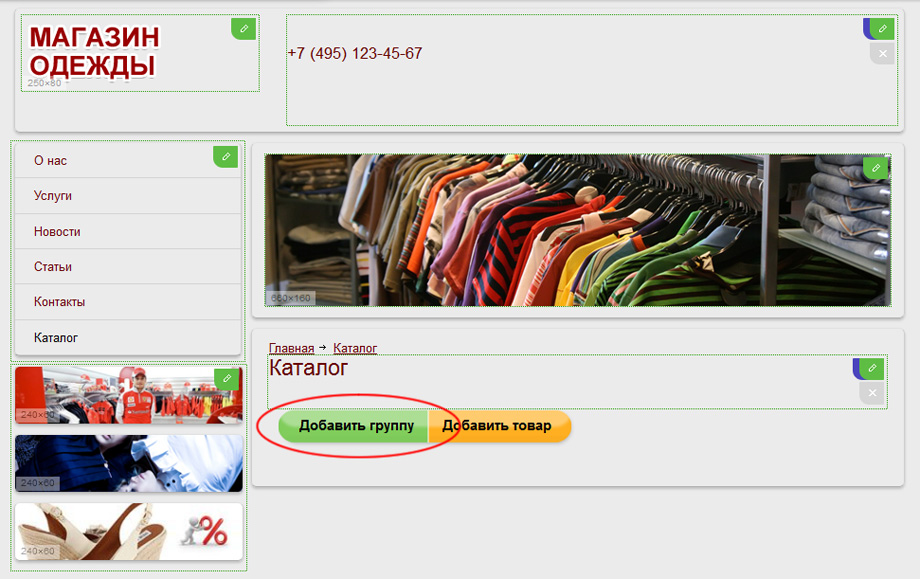920x579 pixels.
Task: Select Каталог in the left menu
Action: (x=56, y=338)
